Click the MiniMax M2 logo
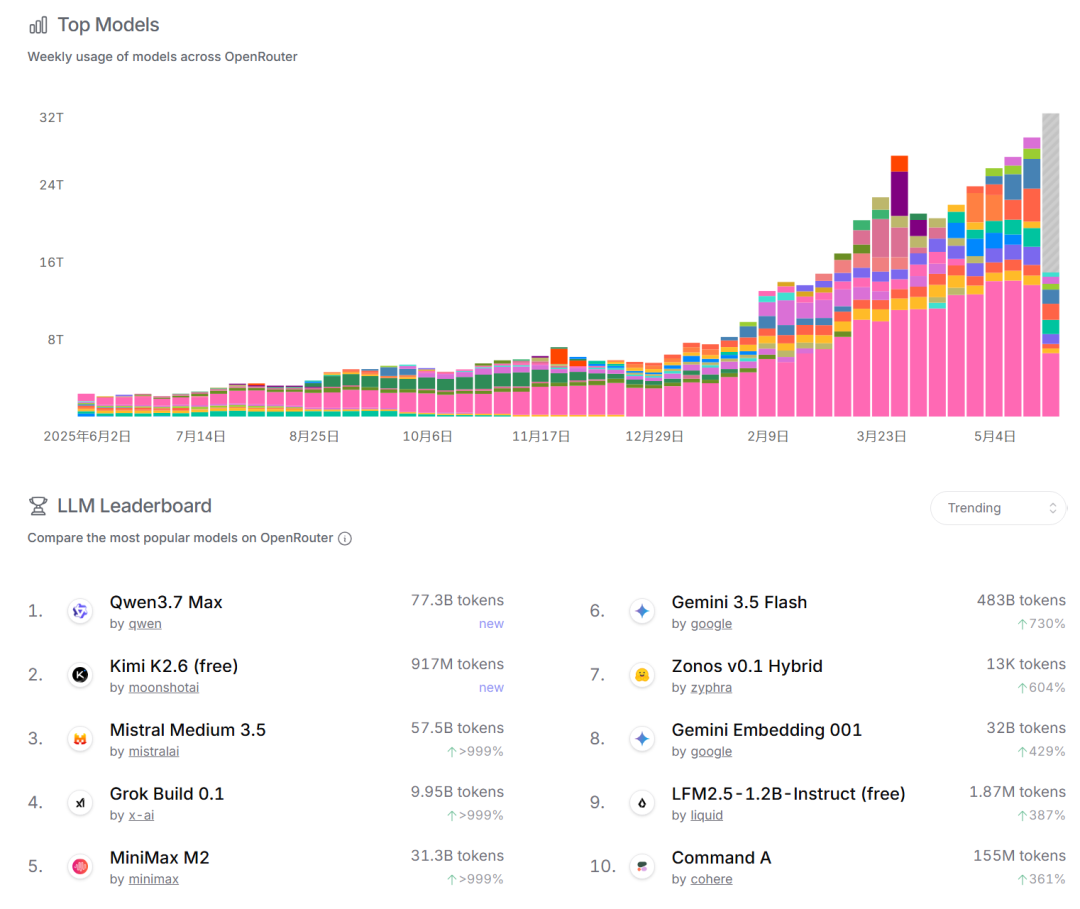The height and width of the screenshot is (909, 1080). [x=80, y=866]
